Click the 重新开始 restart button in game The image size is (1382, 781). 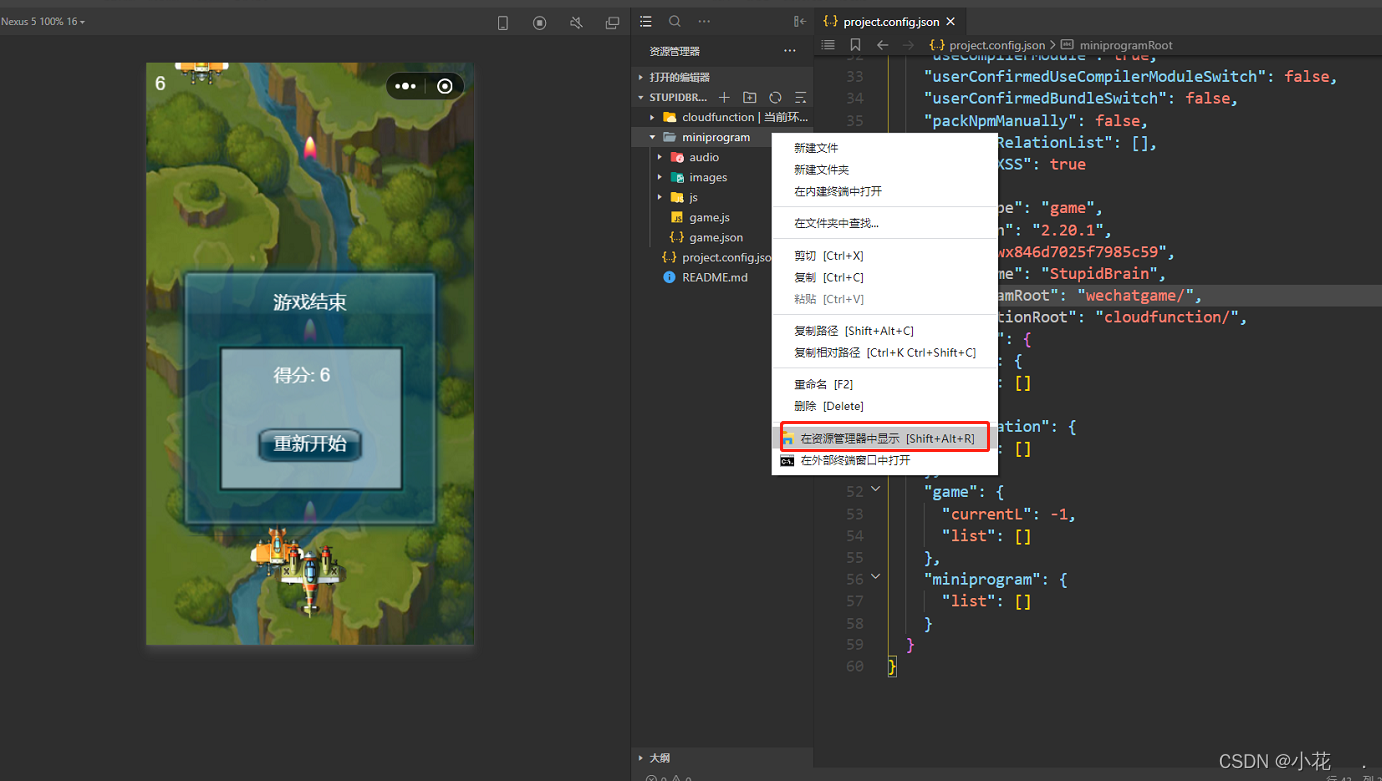(310, 444)
